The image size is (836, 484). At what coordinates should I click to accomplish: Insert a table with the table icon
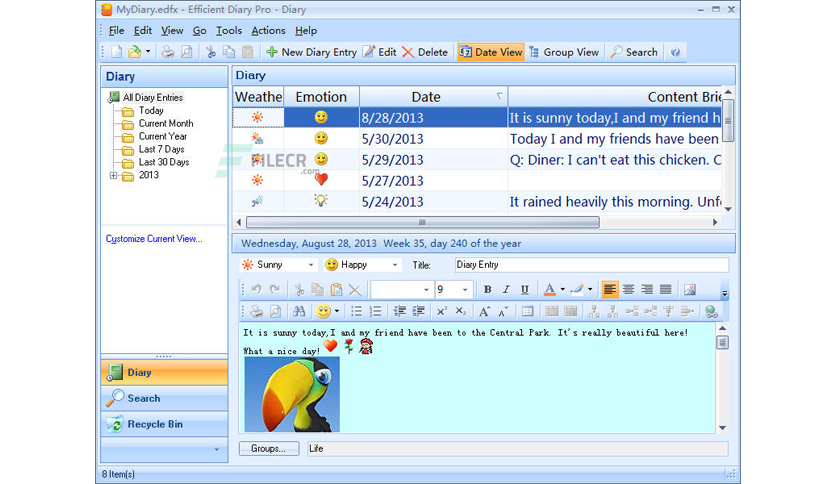click(527, 311)
